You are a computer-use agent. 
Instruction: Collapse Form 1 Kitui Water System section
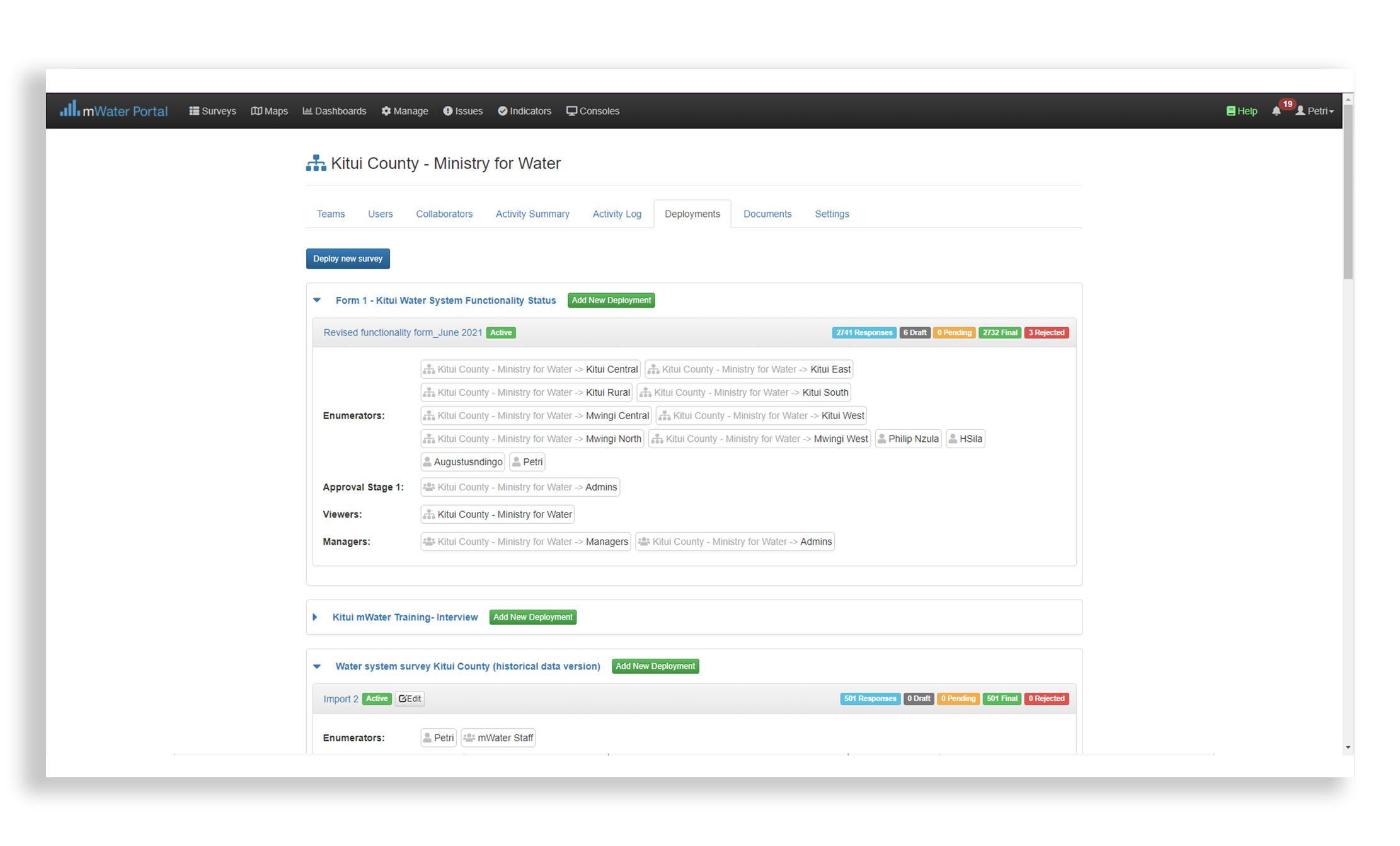318,301
